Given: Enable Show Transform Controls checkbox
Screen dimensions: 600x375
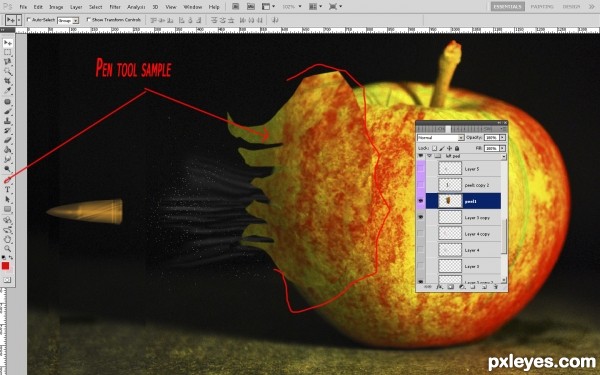Looking at the screenshot, I should click(x=88, y=20).
